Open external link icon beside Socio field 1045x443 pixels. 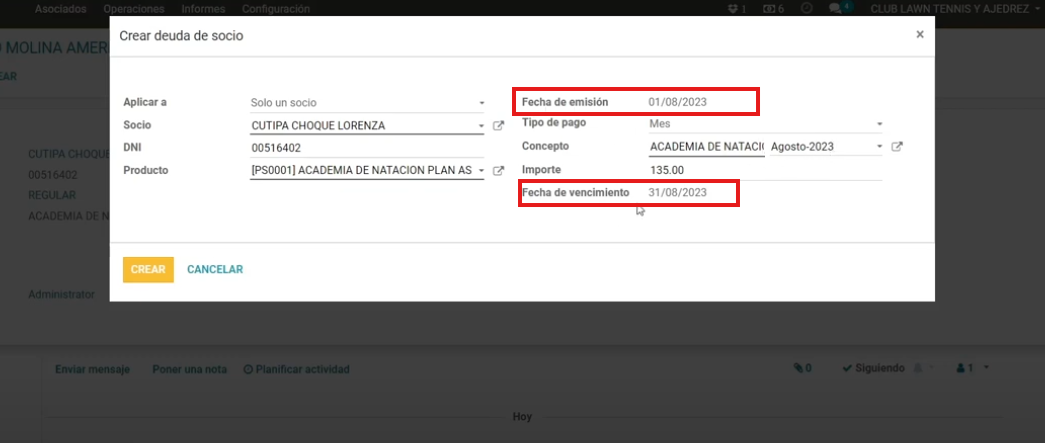[x=498, y=125]
